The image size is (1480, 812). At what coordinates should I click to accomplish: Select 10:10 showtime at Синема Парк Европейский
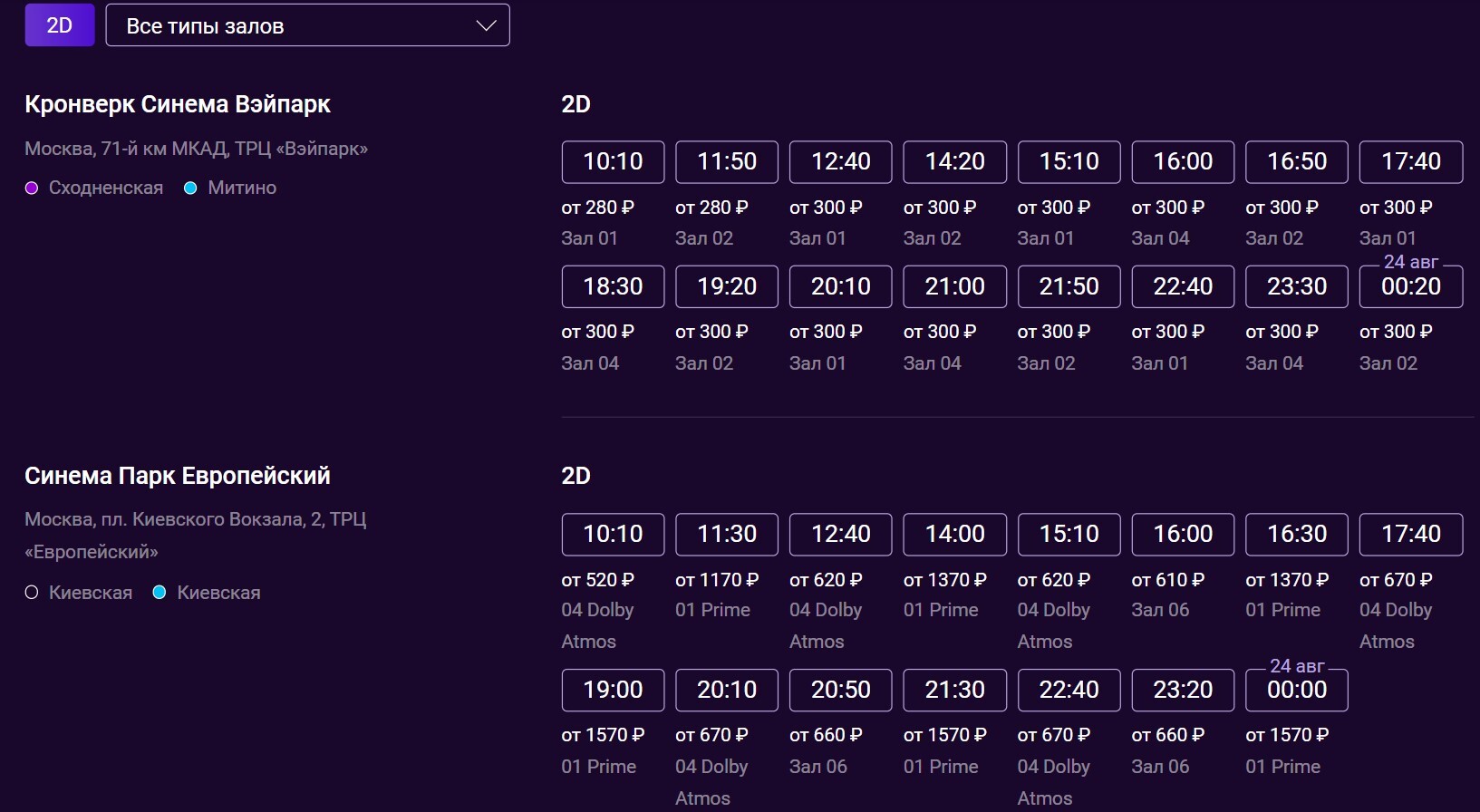(613, 535)
